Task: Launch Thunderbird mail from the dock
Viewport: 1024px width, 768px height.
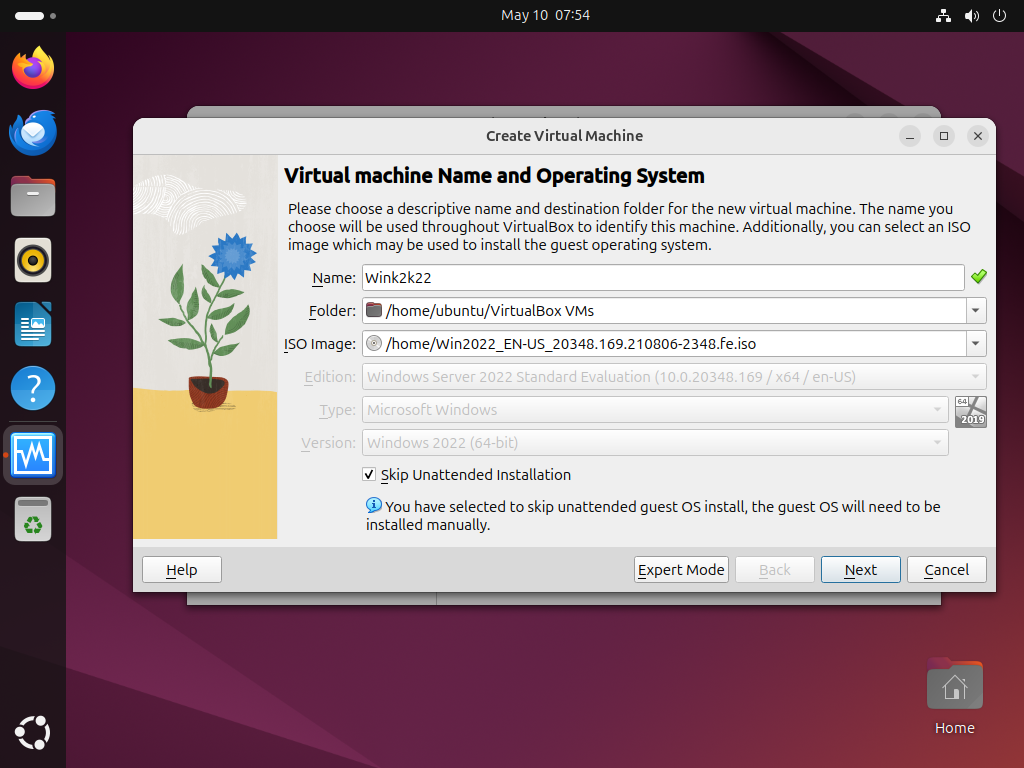Action: [x=33, y=133]
